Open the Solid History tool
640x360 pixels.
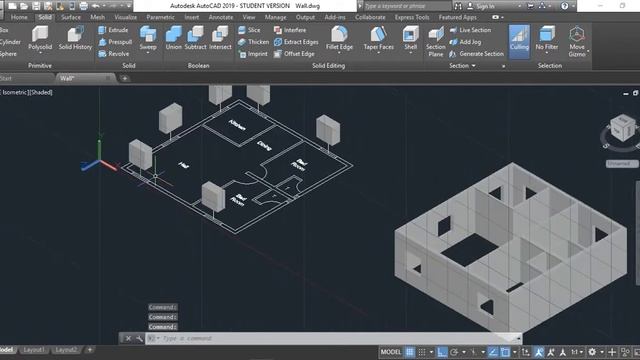point(75,38)
